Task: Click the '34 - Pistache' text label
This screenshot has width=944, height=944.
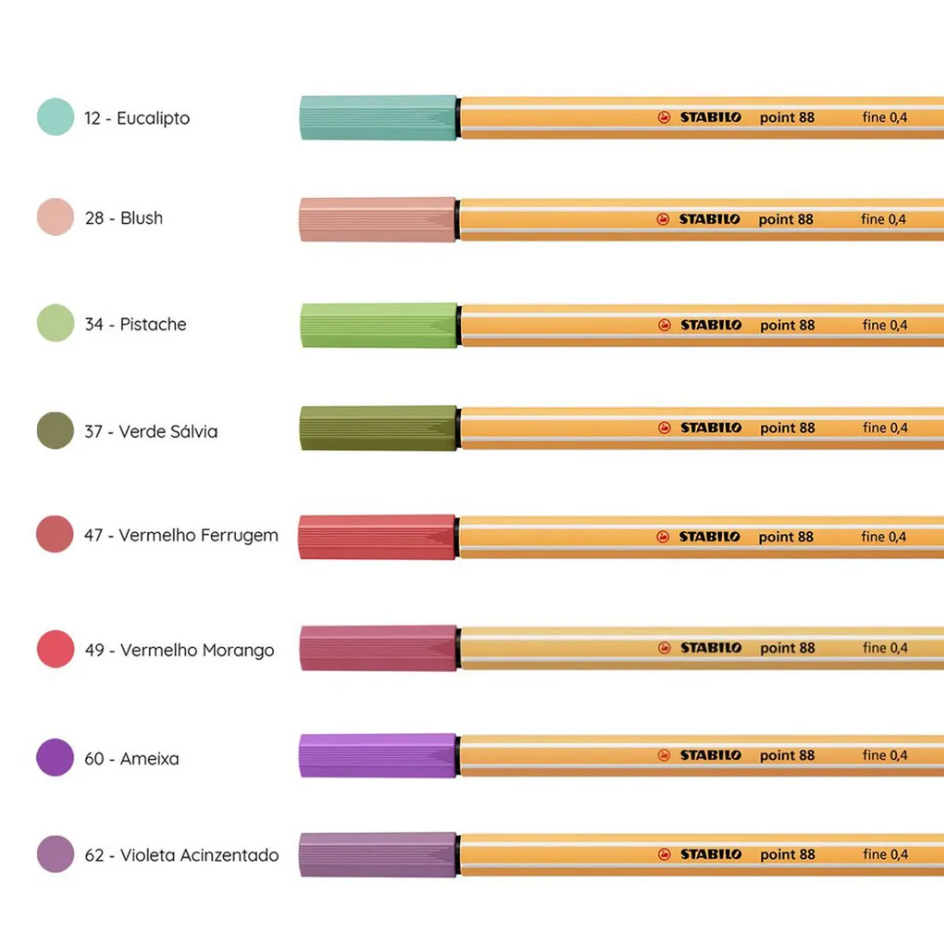Action: 135,324
